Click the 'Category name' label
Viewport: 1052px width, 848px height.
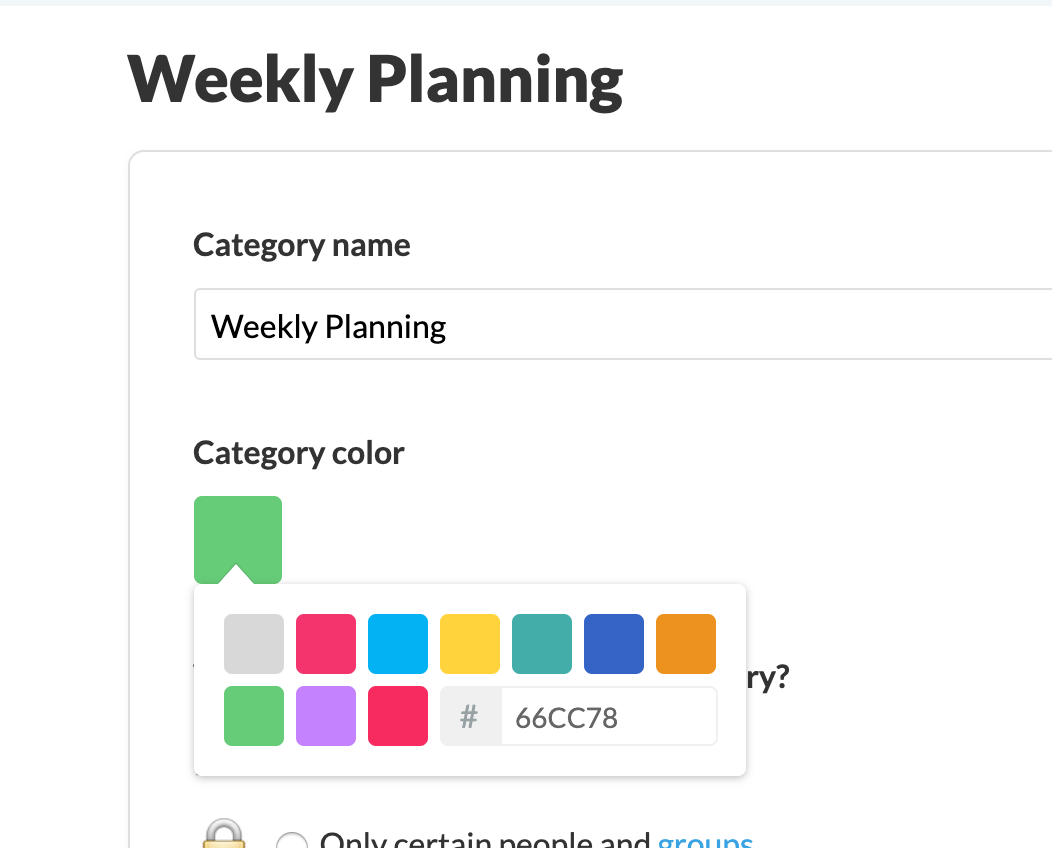pyautogui.click(x=302, y=246)
